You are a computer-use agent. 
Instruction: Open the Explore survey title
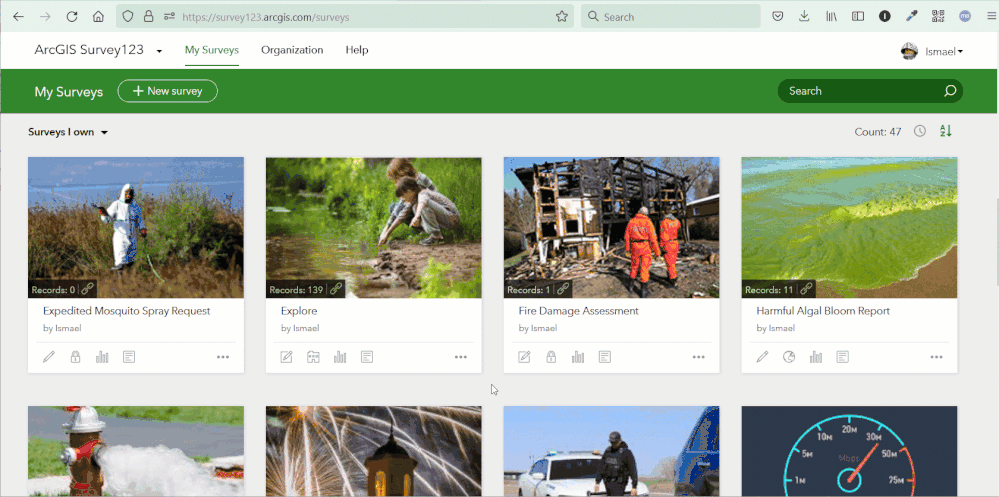[x=299, y=311]
